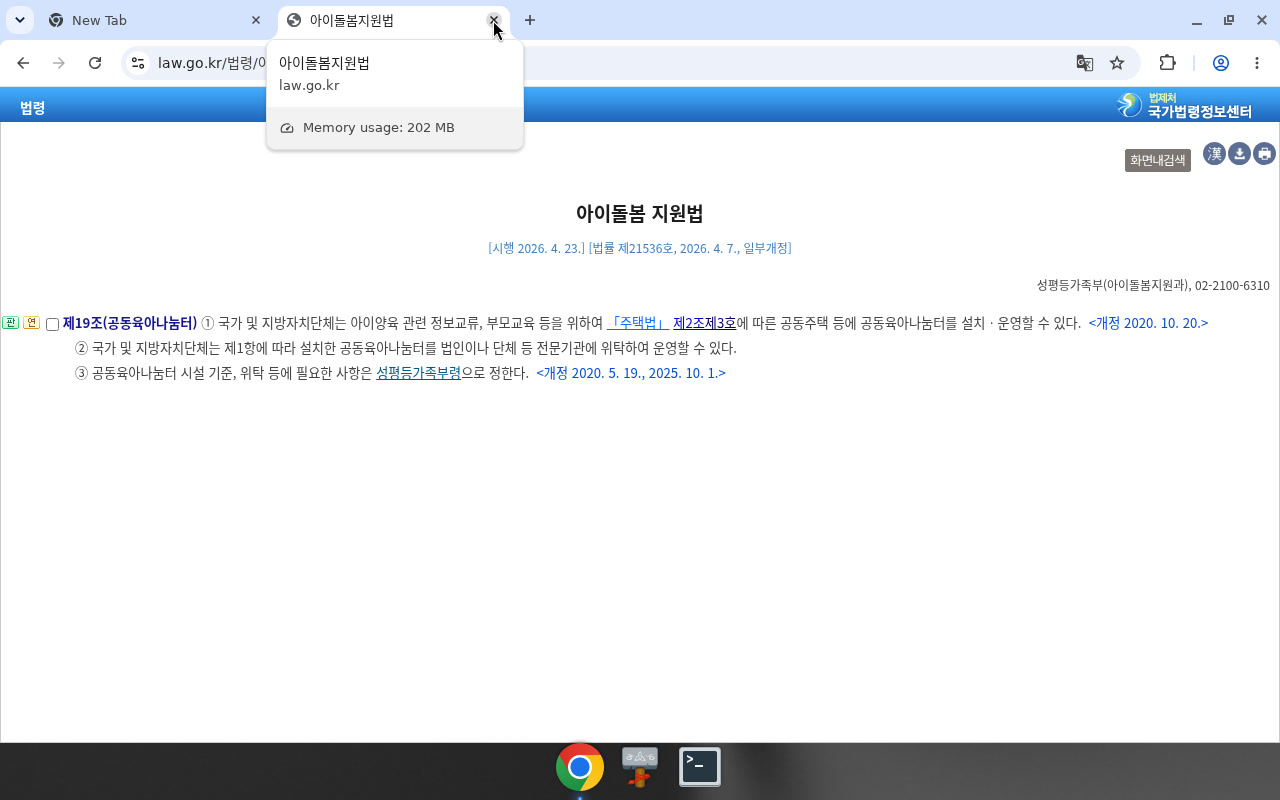The height and width of the screenshot is (800, 1280).
Task: Click the <개정 2020. 5. 19., 2025. 10. 1.> note
Action: (x=631, y=373)
